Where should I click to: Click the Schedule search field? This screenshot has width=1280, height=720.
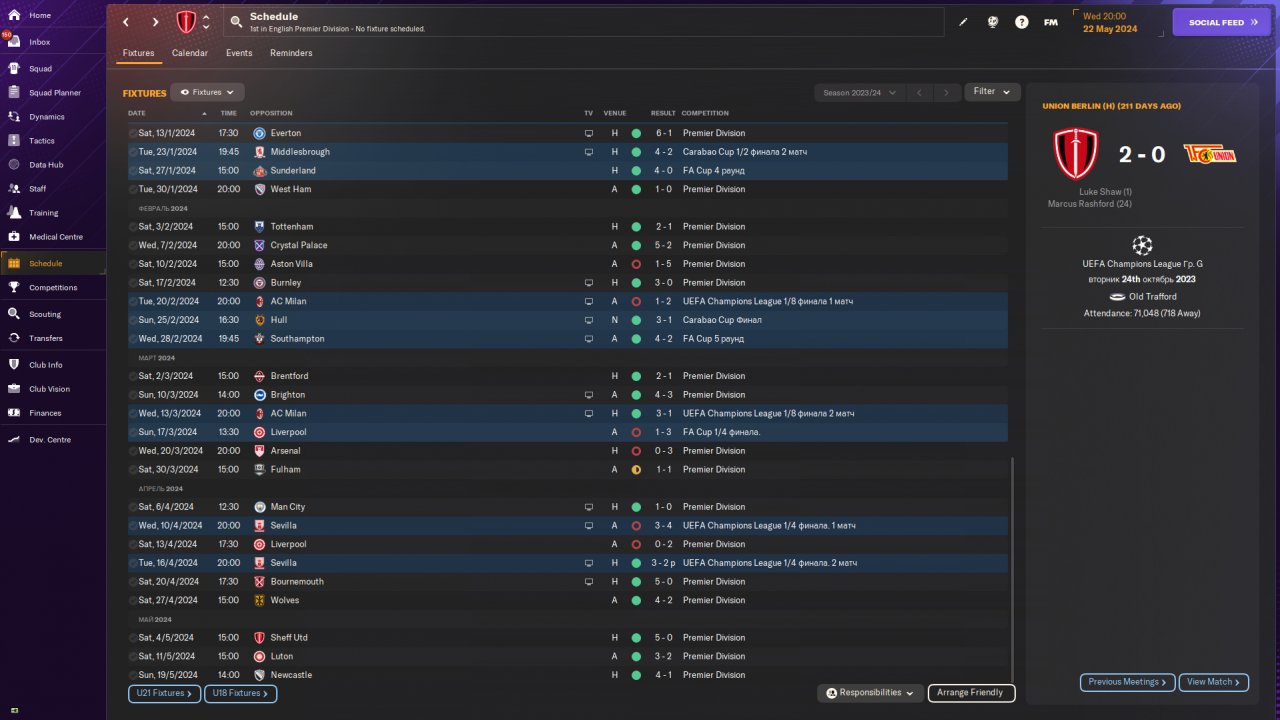click(x=584, y=22)
